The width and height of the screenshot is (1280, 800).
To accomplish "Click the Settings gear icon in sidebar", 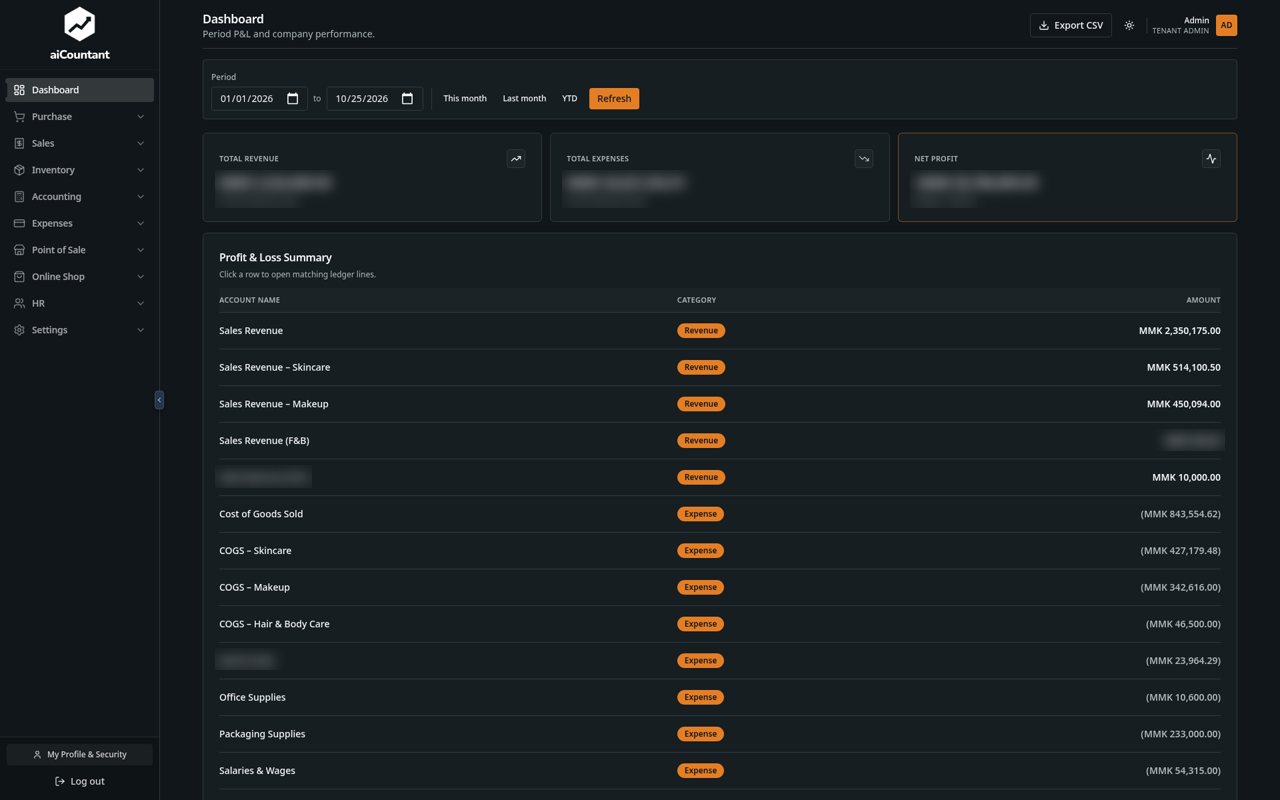I will (x=19, y=330).
